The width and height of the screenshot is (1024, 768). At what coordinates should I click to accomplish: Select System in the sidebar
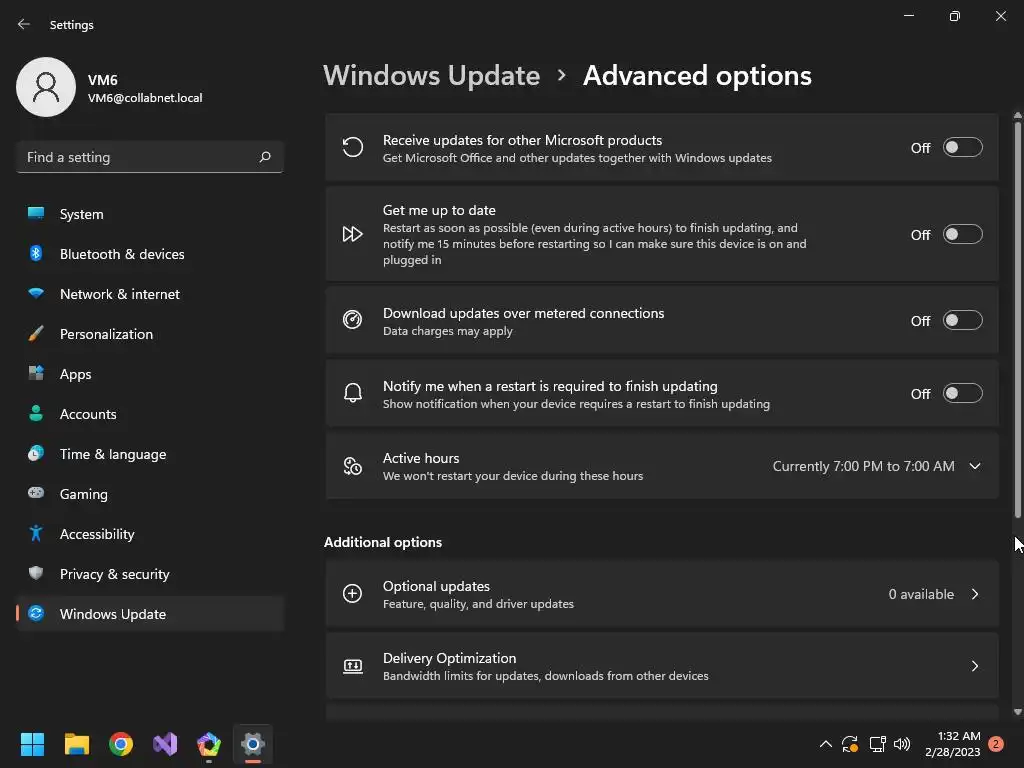pos(150,214)
